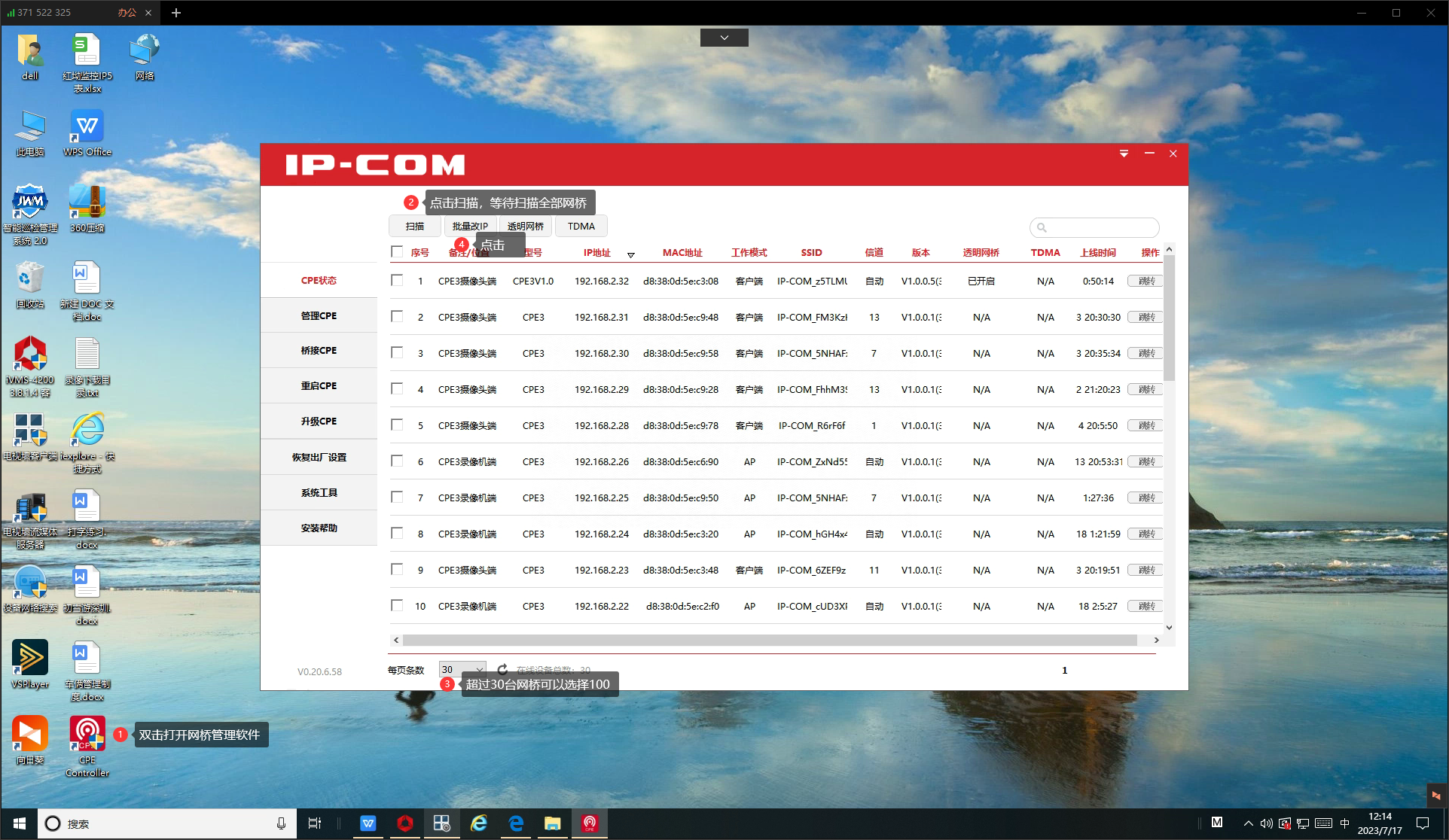The width and height of the screenshot is (1449, 840).
Task: Tick checkbox for device number 5
Action: 397,425
